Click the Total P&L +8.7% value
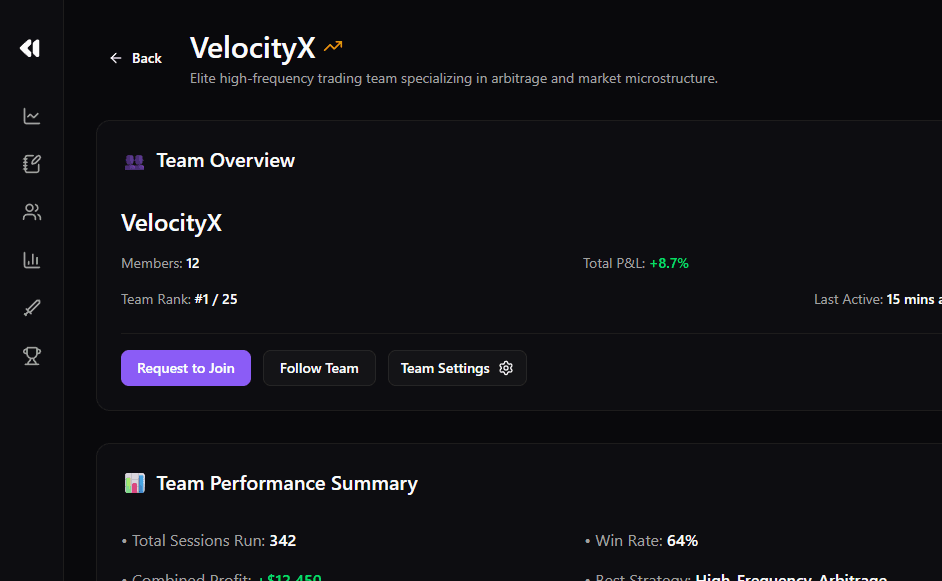 pos(669,263)
